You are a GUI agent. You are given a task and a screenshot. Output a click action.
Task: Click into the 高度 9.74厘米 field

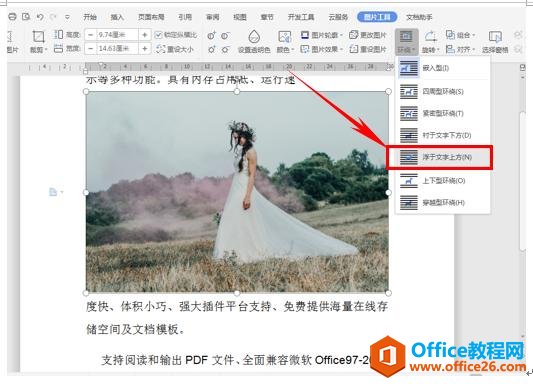118,35
